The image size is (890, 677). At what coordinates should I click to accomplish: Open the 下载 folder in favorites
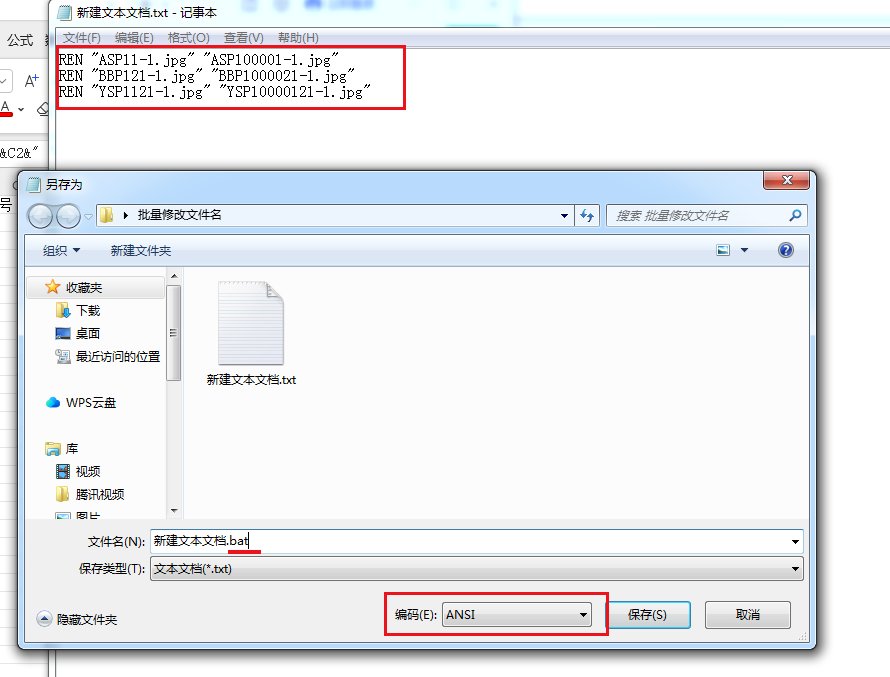point(88,310)
